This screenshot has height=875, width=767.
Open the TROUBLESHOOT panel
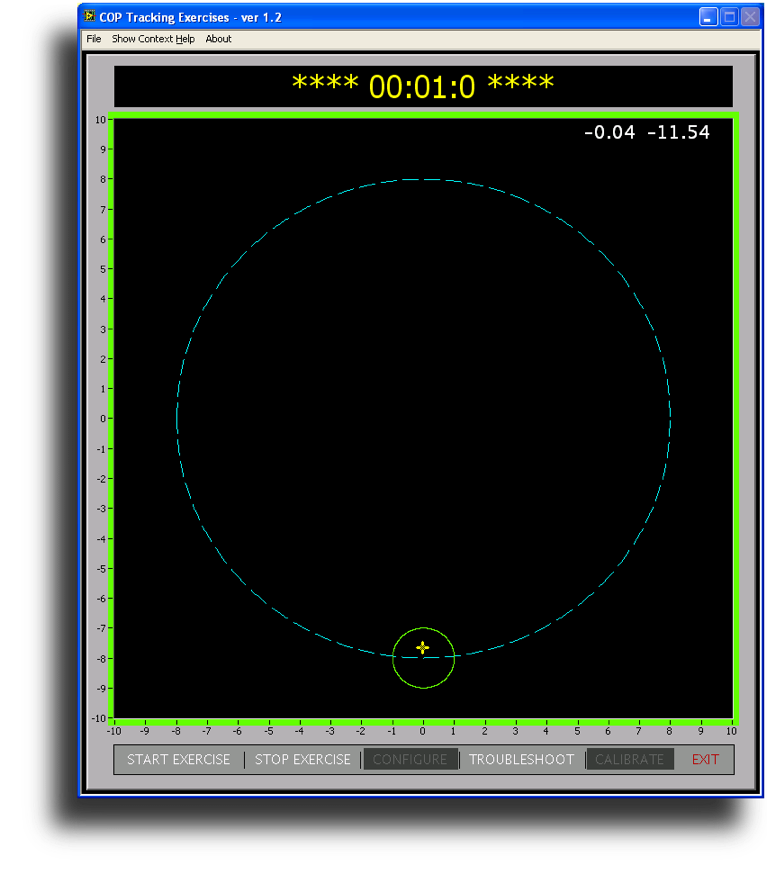[522, 760]
